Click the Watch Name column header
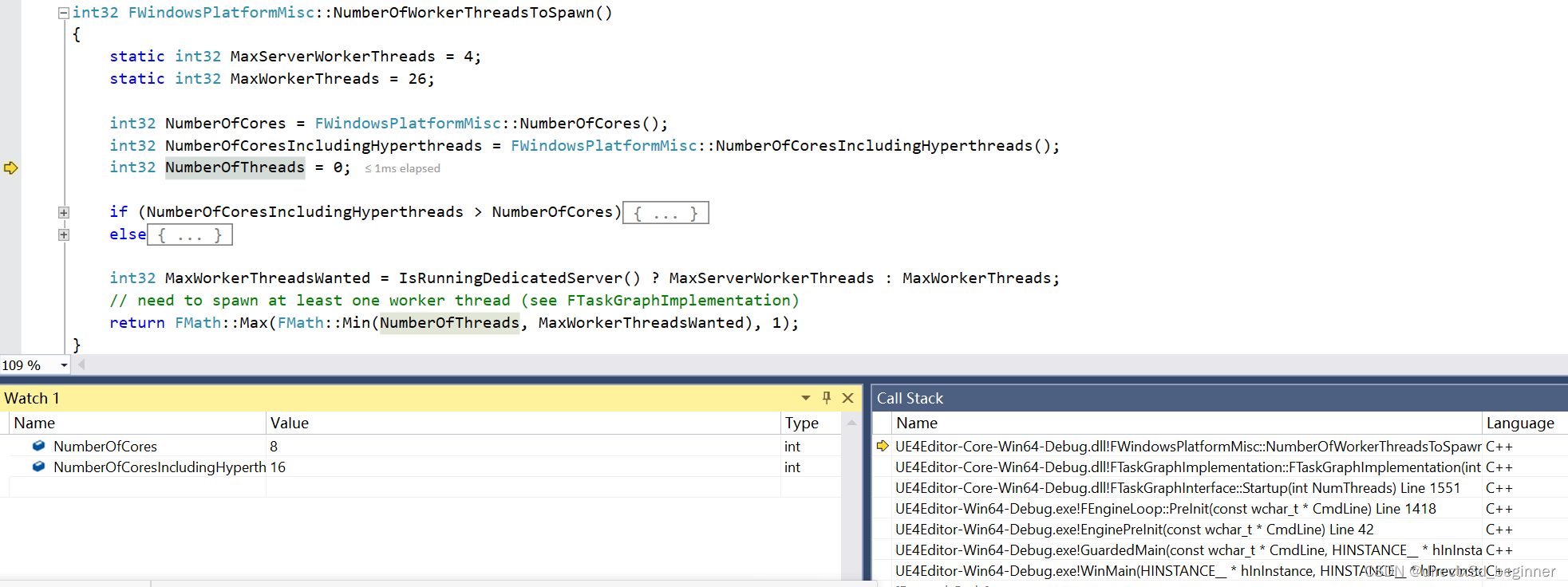This screenshot has width=1568, height=587. pyautogui.click(x=137, y=423)
